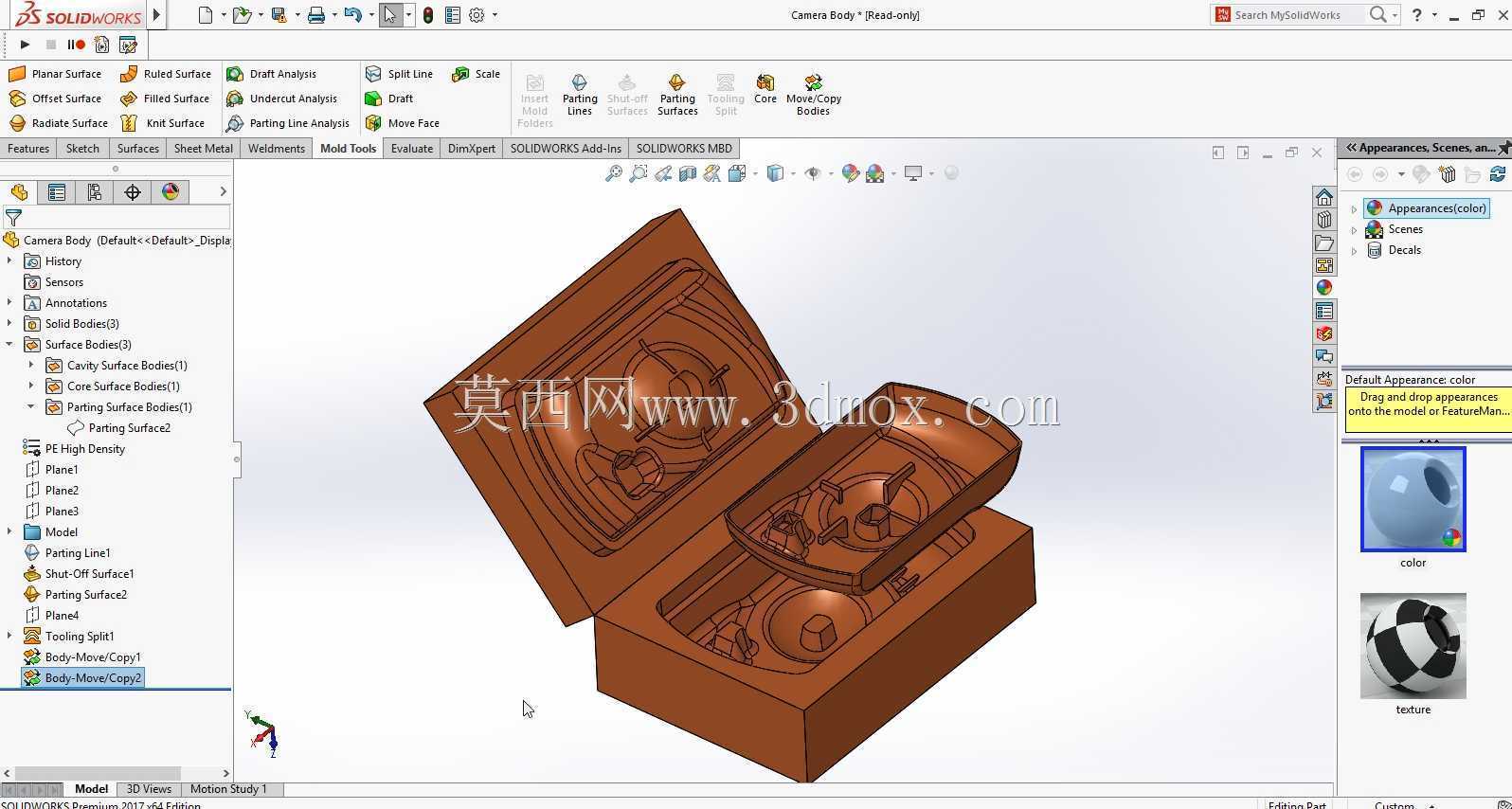This screenshot has width=1512, height=809.
Task: Start macro playback with Play button
Action: click(x=25, y=45)
